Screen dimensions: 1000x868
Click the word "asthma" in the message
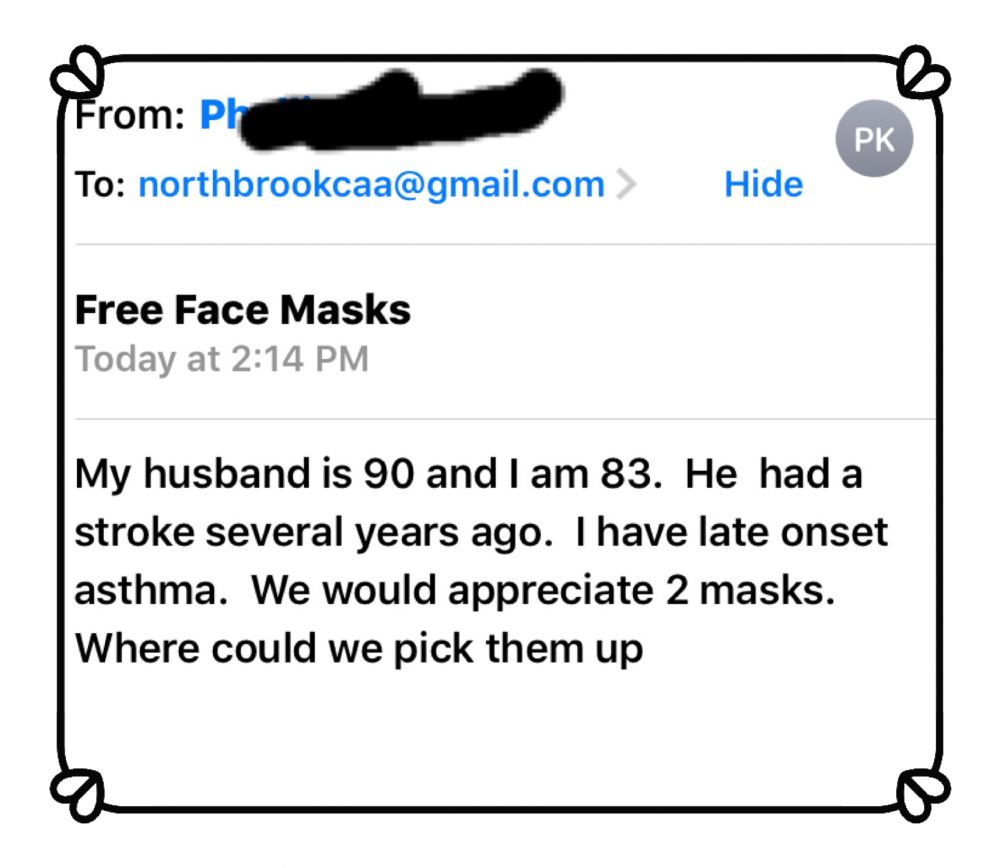click(x=149, y=590)
